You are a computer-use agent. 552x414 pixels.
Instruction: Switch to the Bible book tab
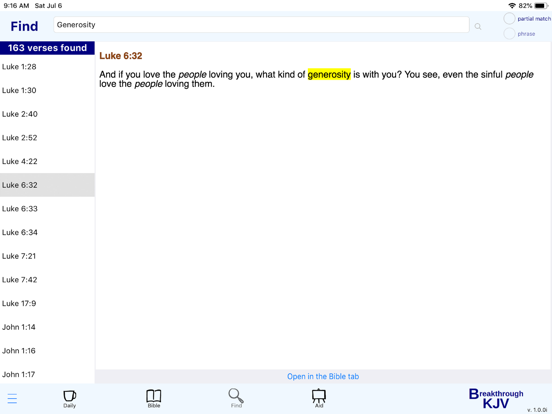pos(154,399)
